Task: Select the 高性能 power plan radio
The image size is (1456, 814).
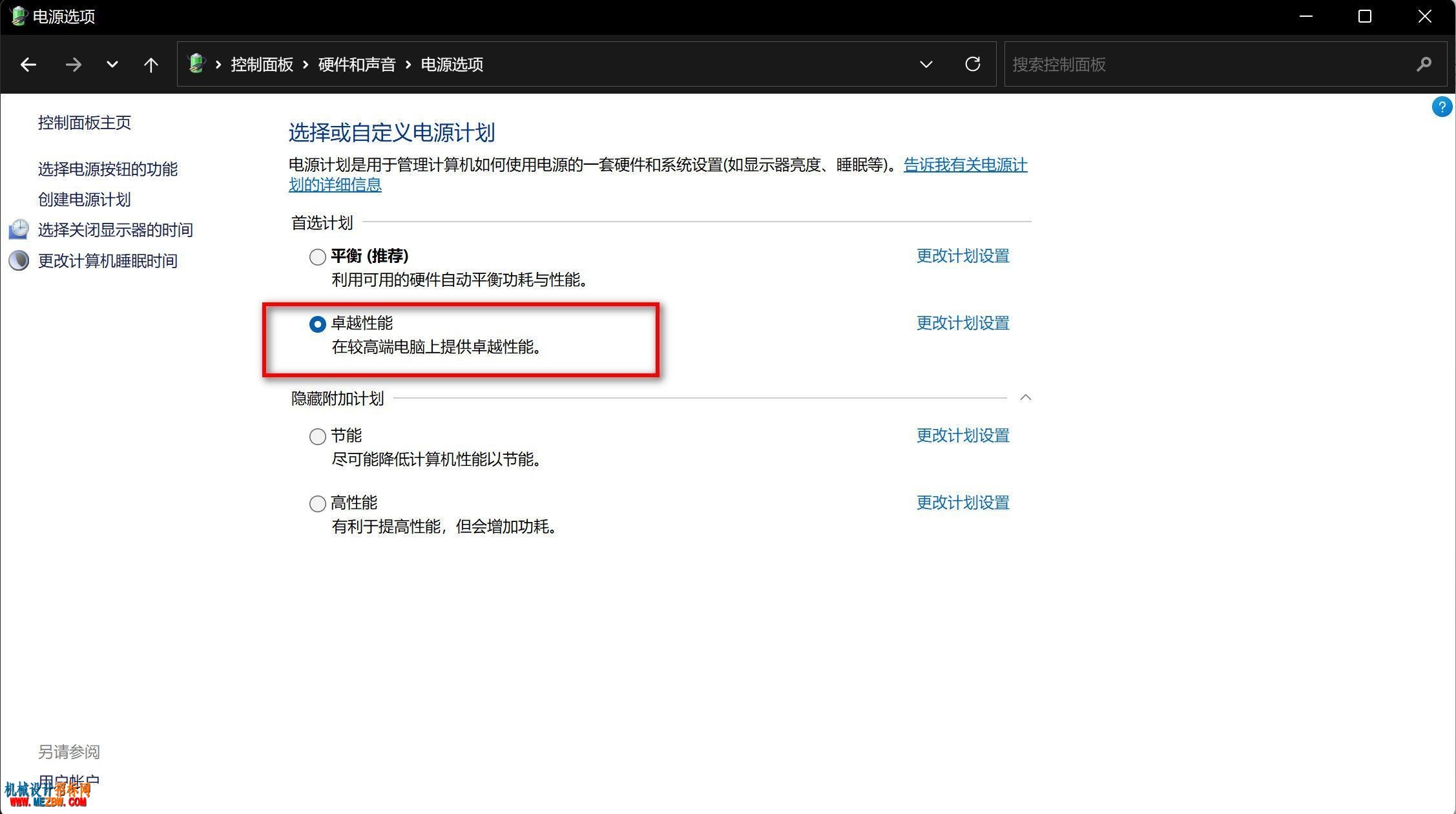Action: click(317, 504)
